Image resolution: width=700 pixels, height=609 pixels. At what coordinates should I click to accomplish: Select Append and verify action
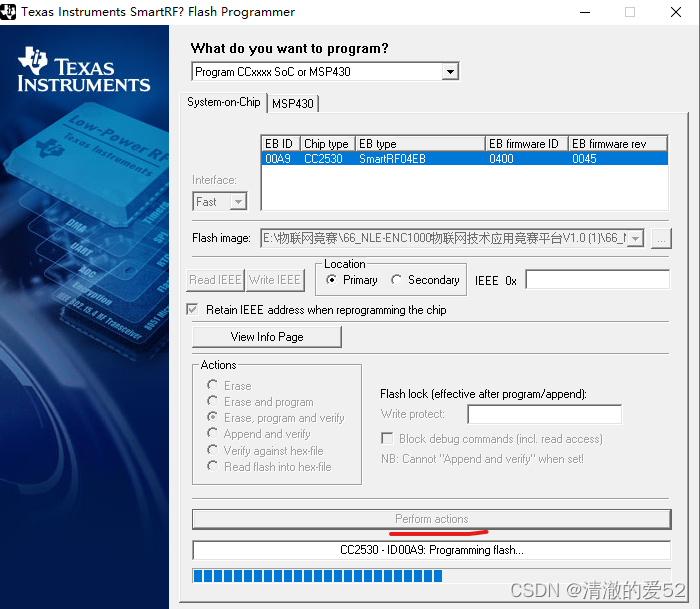click(x=212, y=433)
